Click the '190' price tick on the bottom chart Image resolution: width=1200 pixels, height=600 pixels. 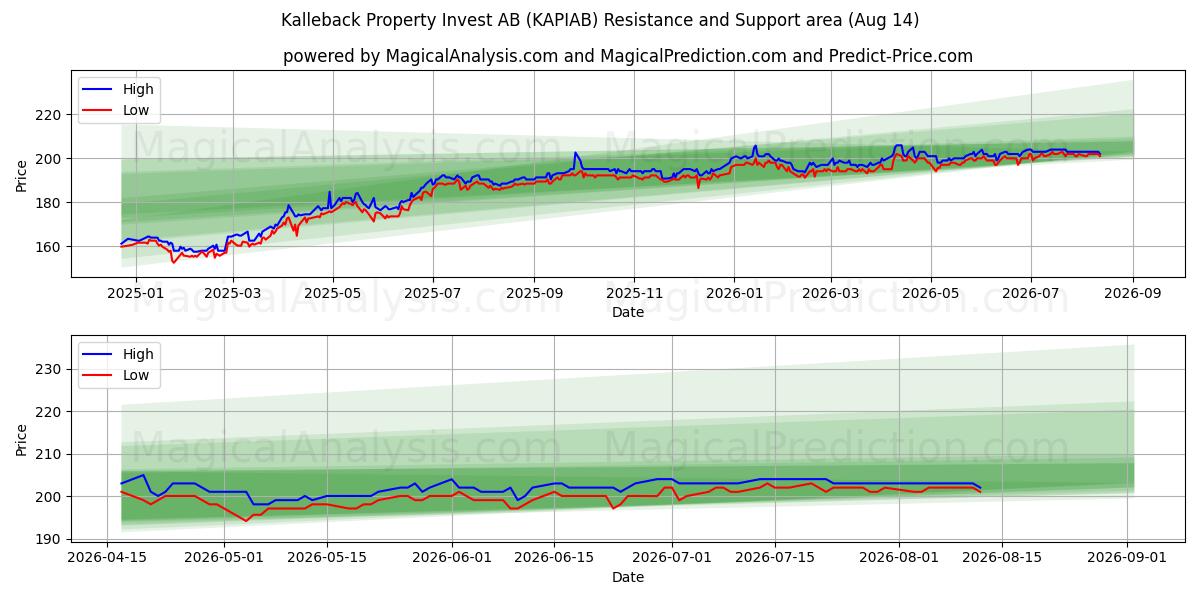50,539
